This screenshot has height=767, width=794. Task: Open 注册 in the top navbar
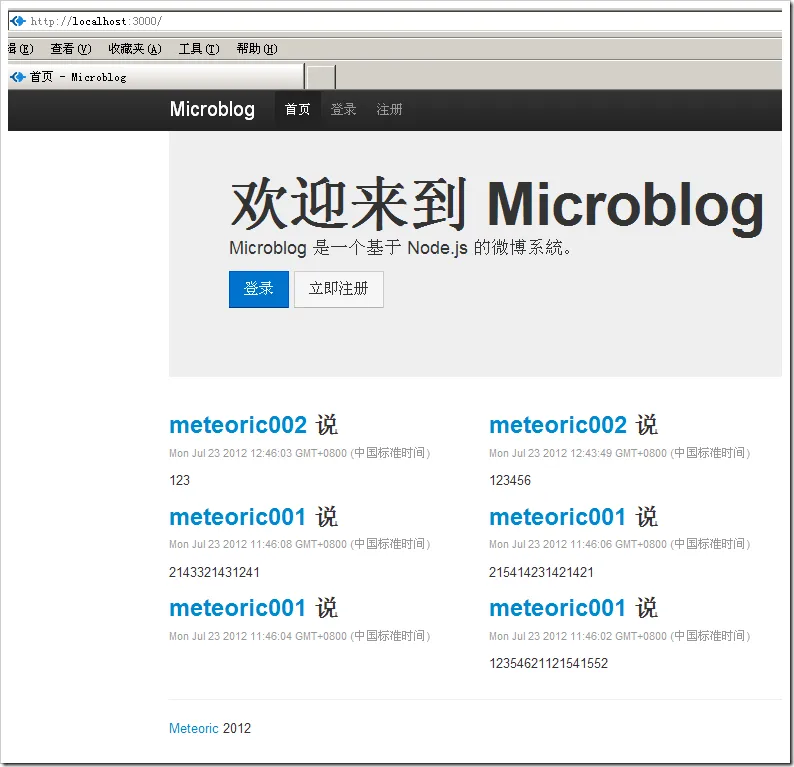[x=389, y=109]
